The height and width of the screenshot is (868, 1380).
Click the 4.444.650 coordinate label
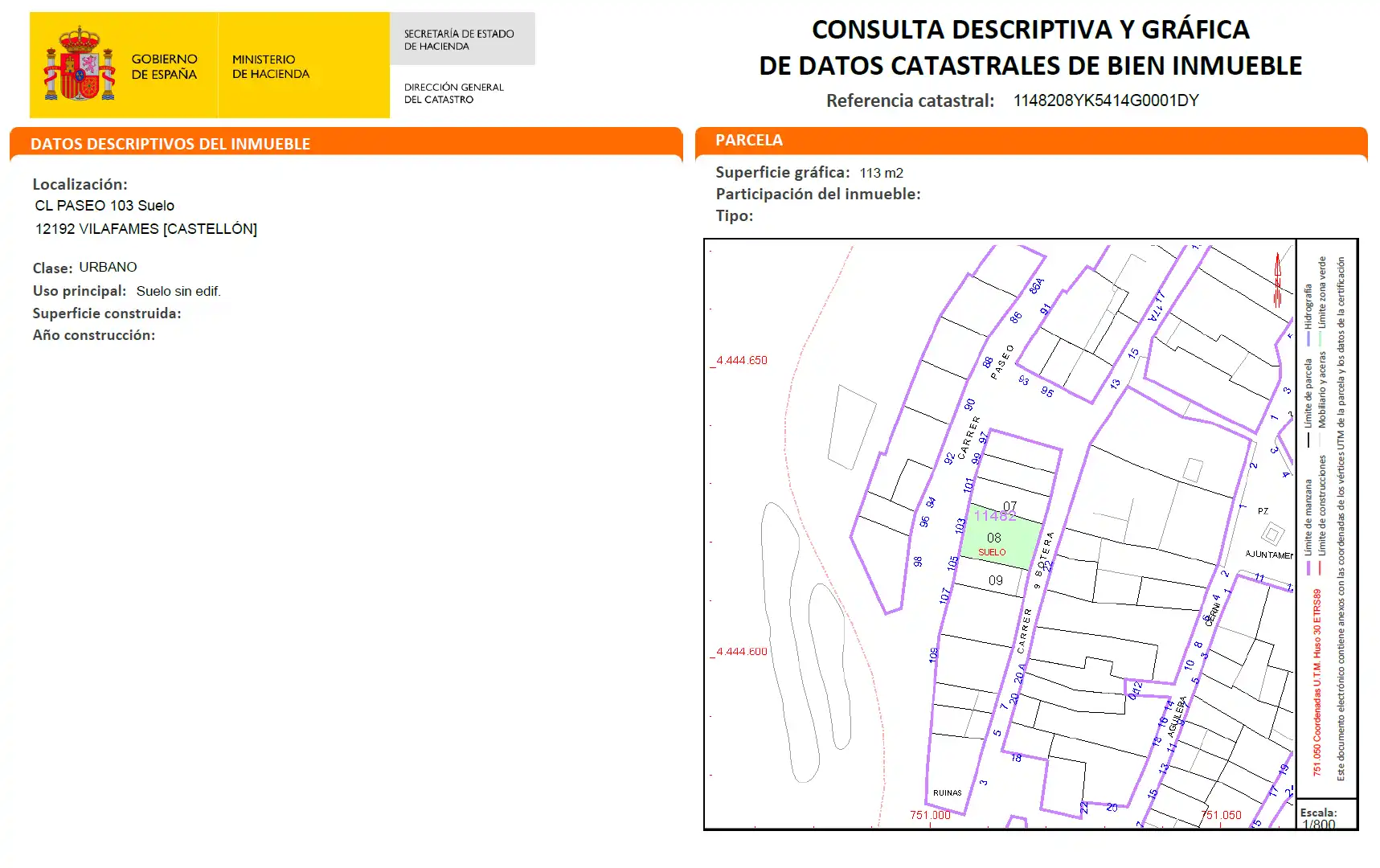(x=741, y=360)
